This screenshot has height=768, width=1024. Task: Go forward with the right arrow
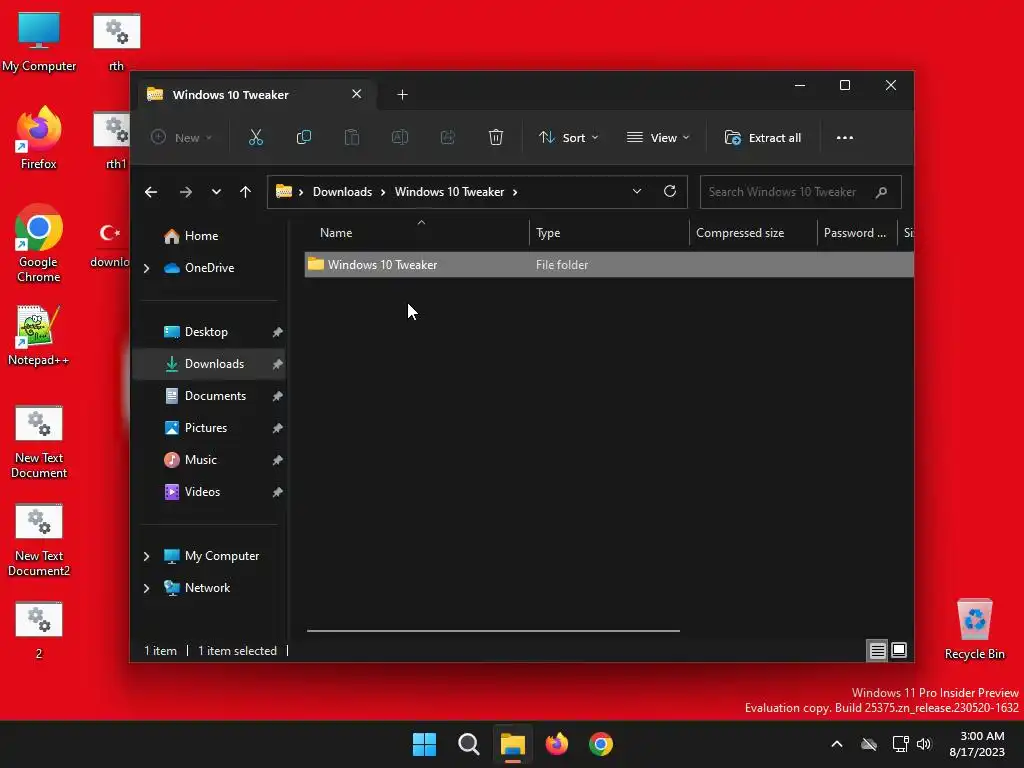[x=185, y=192]
